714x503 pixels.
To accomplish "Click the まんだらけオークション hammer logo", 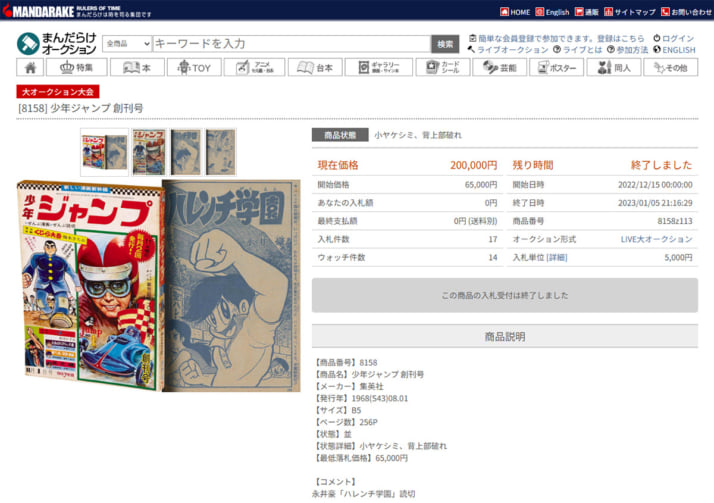I will 57,43.
